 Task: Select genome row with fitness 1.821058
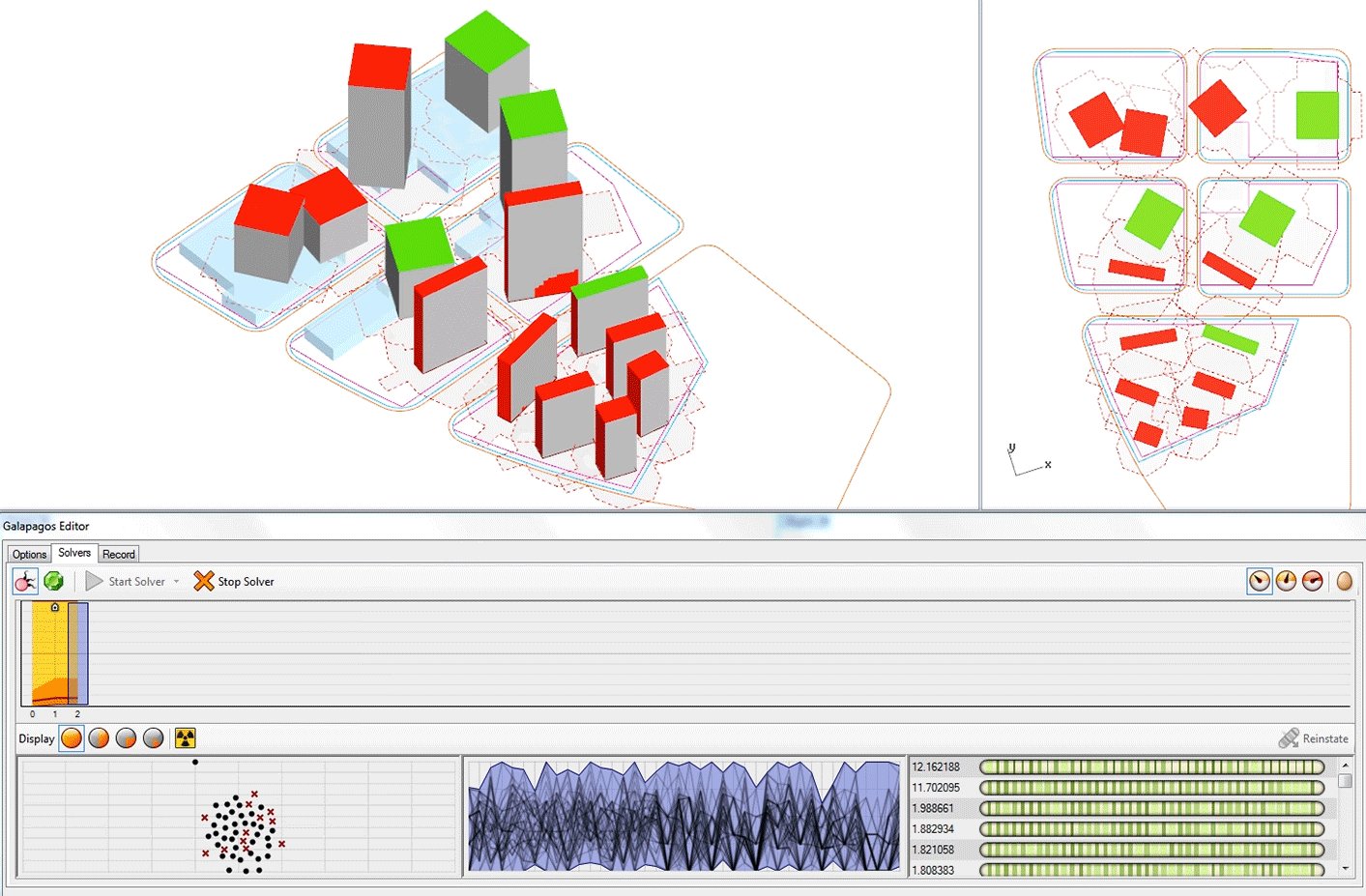tap(1121, 850)
